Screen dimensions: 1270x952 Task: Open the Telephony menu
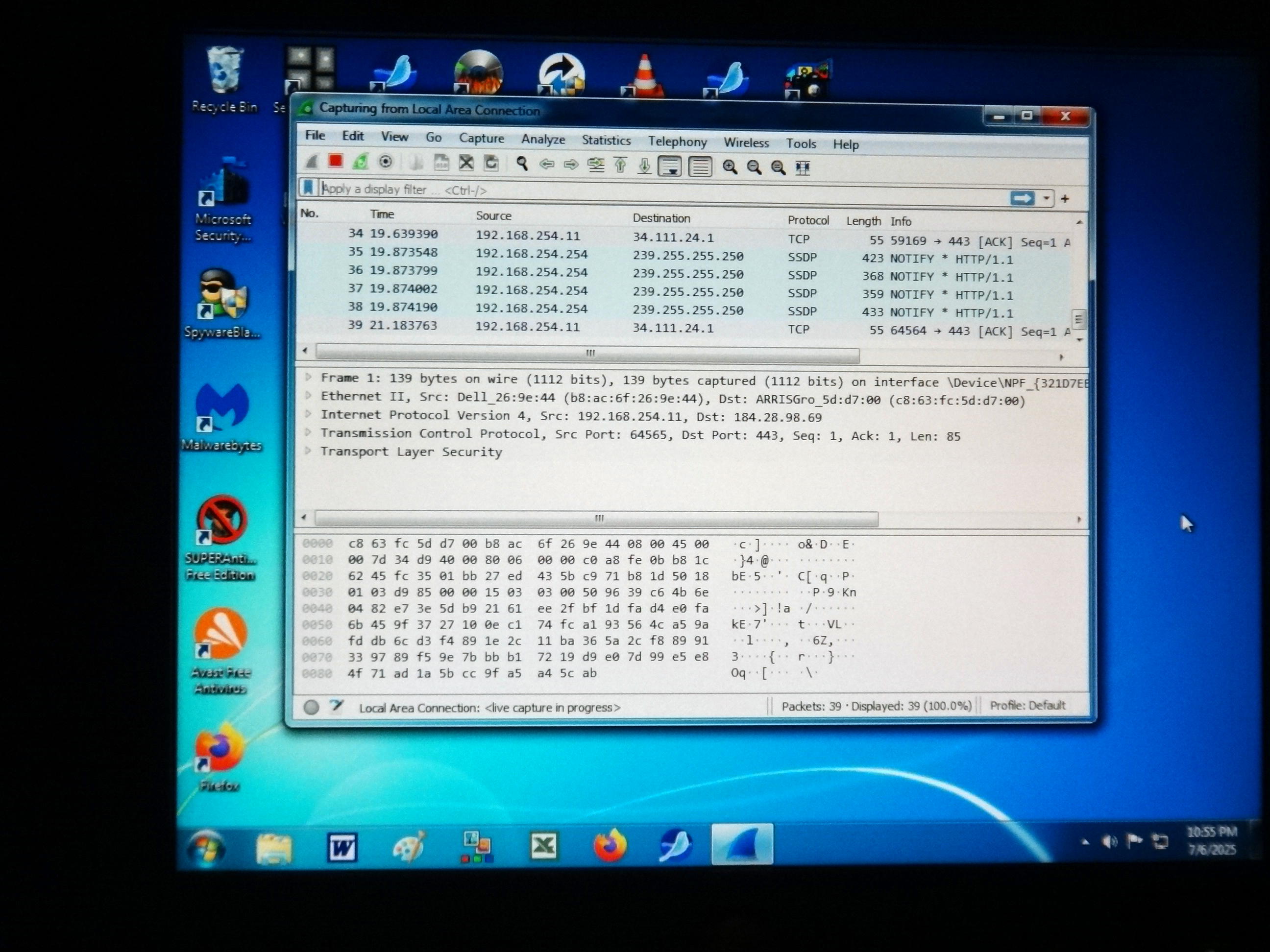pyautogui.click(x=678, y=142)
